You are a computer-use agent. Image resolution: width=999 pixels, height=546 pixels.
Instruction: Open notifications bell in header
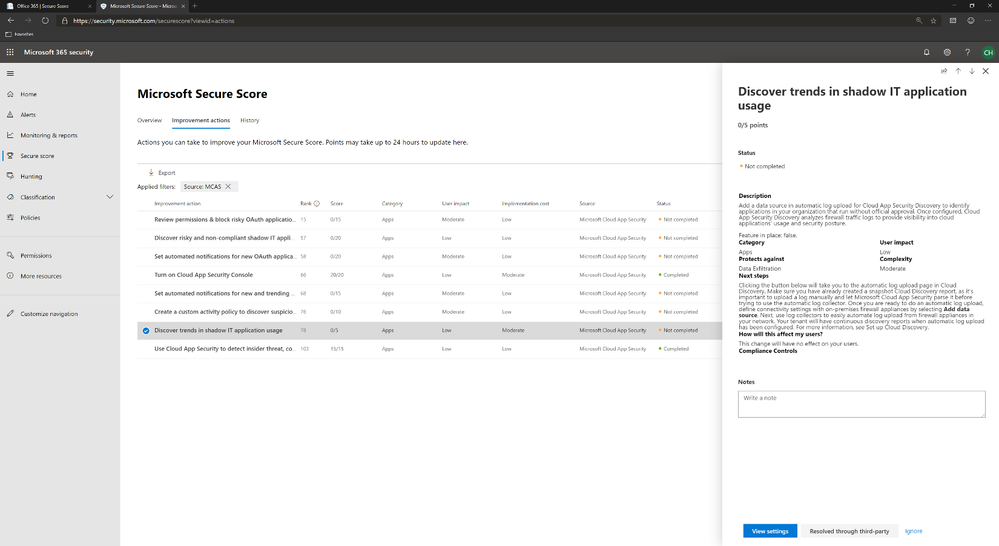click(x=926, y=52)
